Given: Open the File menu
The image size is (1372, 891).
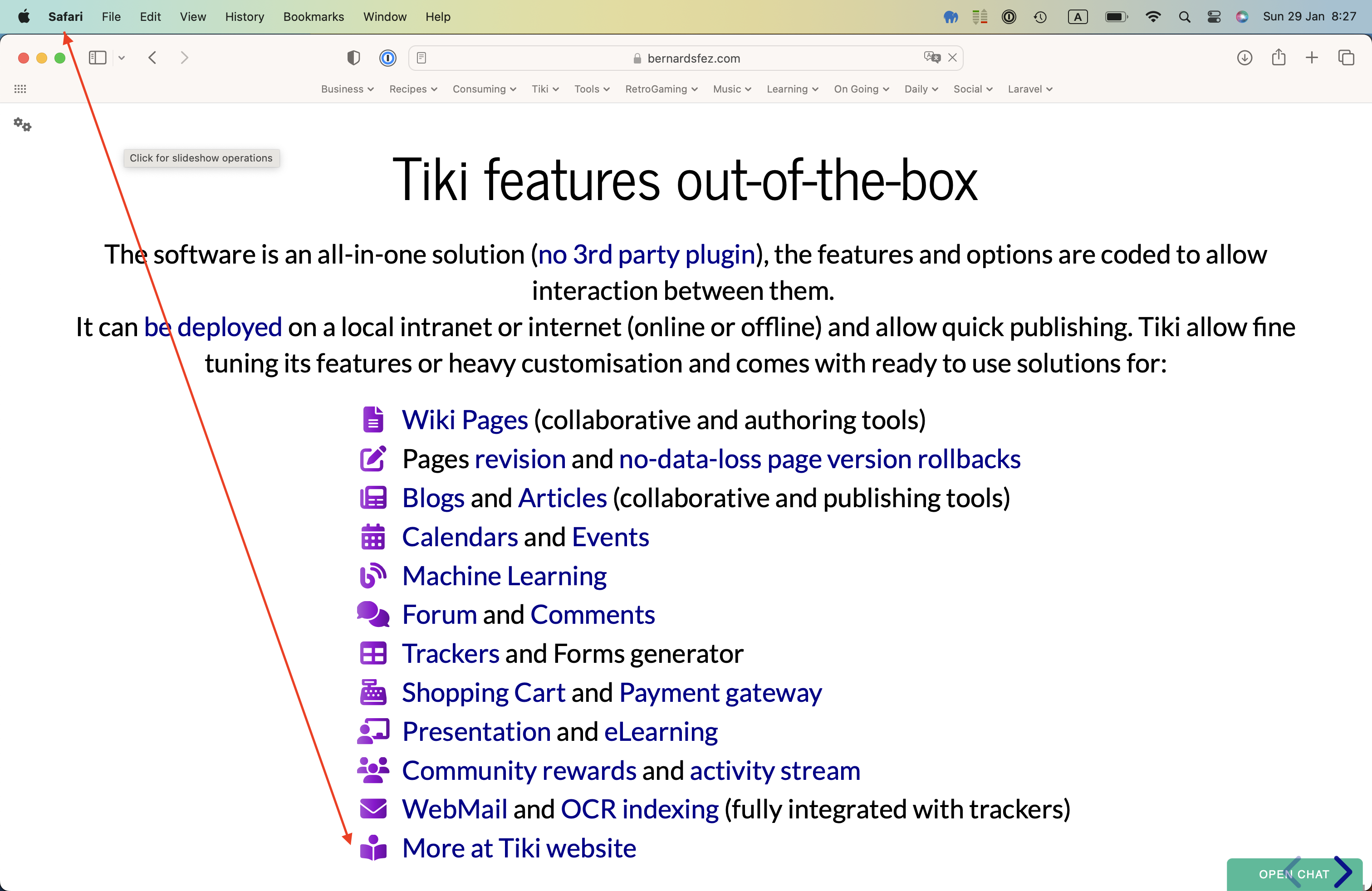Looking at the screenshot, I should 111,17.
